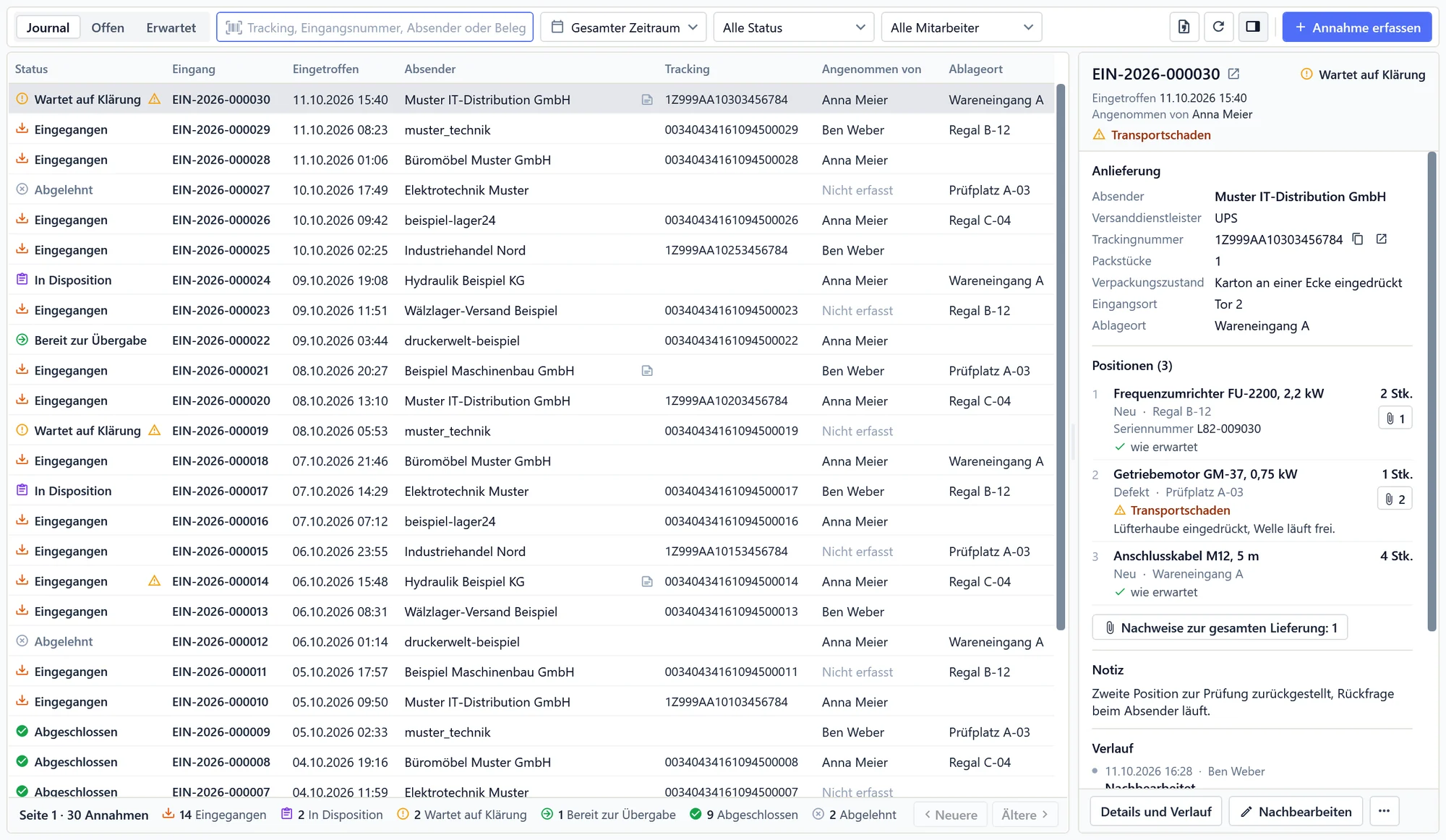
Task: Switch to the Erwartet tab
Action: pyautogui.click(x=171, y=27)
